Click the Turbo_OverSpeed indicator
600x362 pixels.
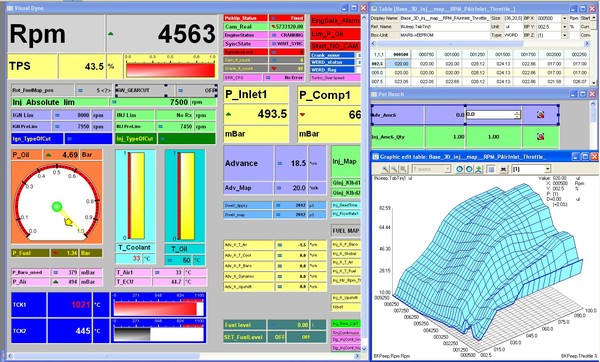[335, 78]
